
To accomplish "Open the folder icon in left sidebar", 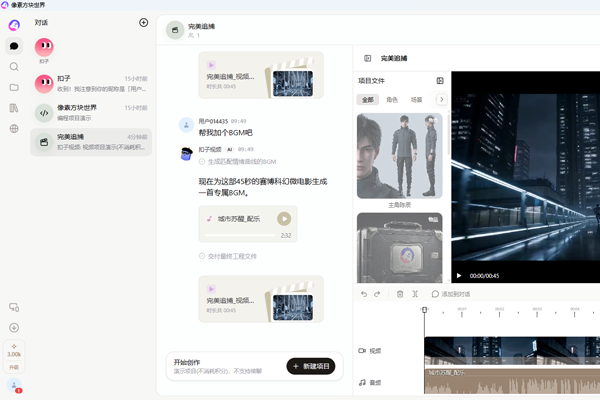I will click(x=14, y=87).
